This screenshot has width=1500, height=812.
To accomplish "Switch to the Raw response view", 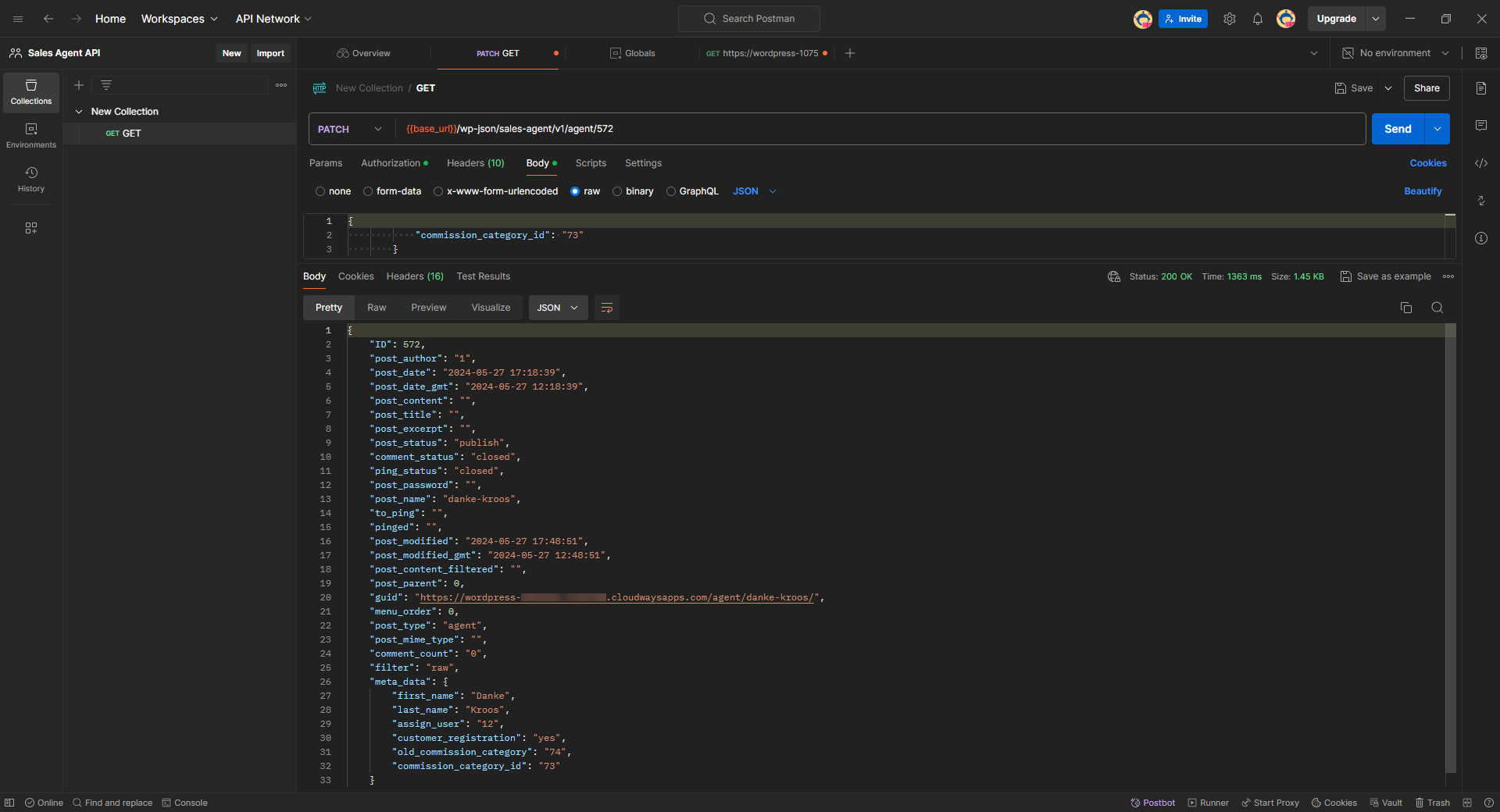I will [x=377, y=308].
